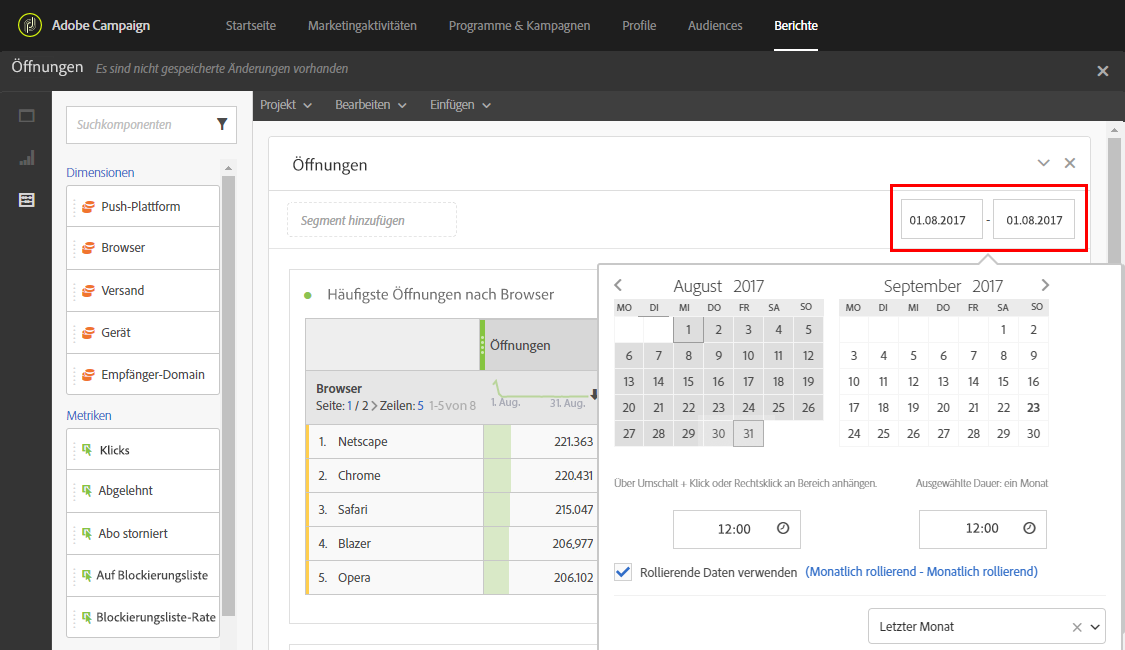1125x650 pixels.
Task: Click the Segment hinzufügen drop field
Action: coord(372,220)
